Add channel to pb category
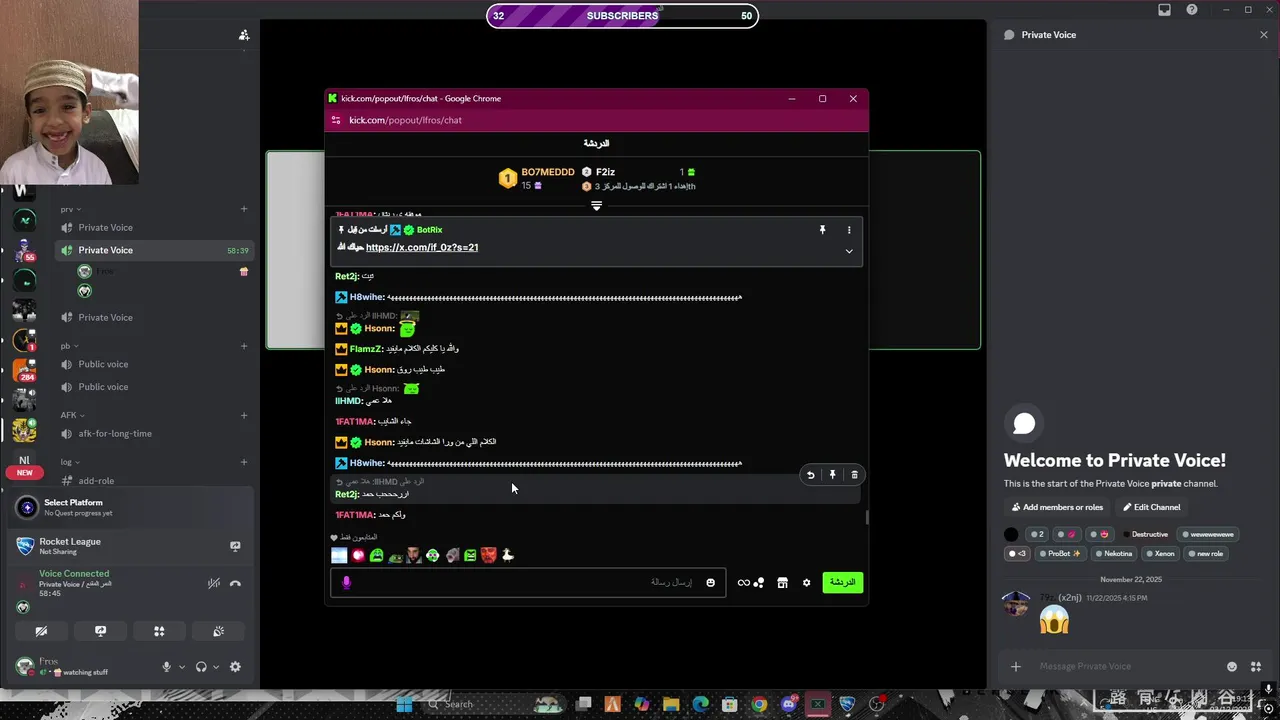 tap(244, 346)
